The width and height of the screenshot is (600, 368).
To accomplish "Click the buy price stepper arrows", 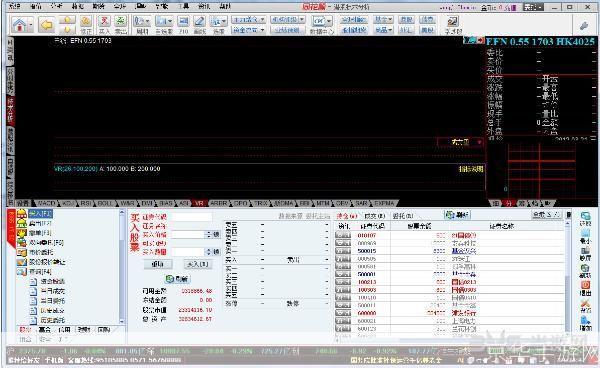I will pyautogui.click(x=209, y=234).
